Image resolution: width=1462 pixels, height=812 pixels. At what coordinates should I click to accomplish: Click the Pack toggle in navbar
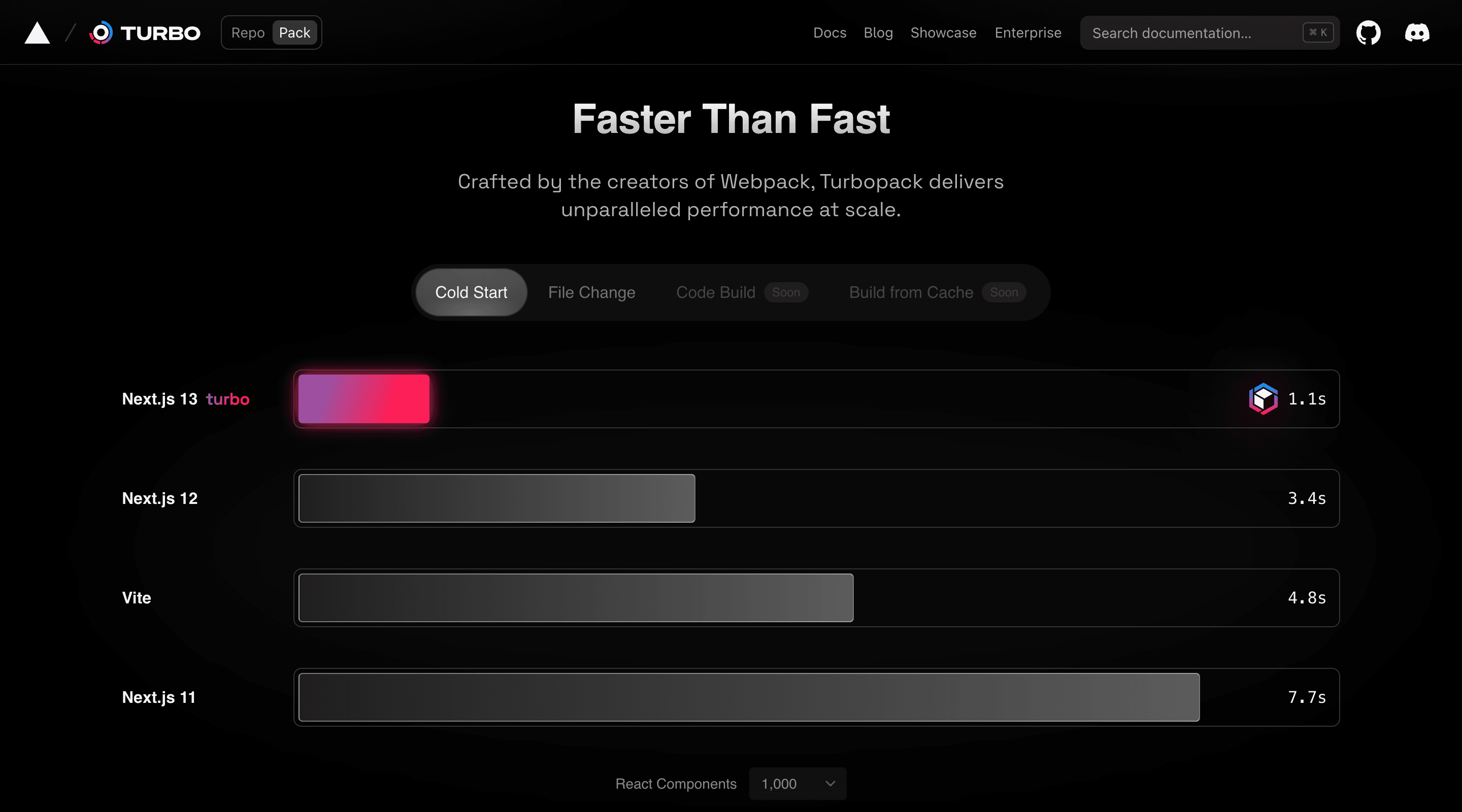[295, 32]
